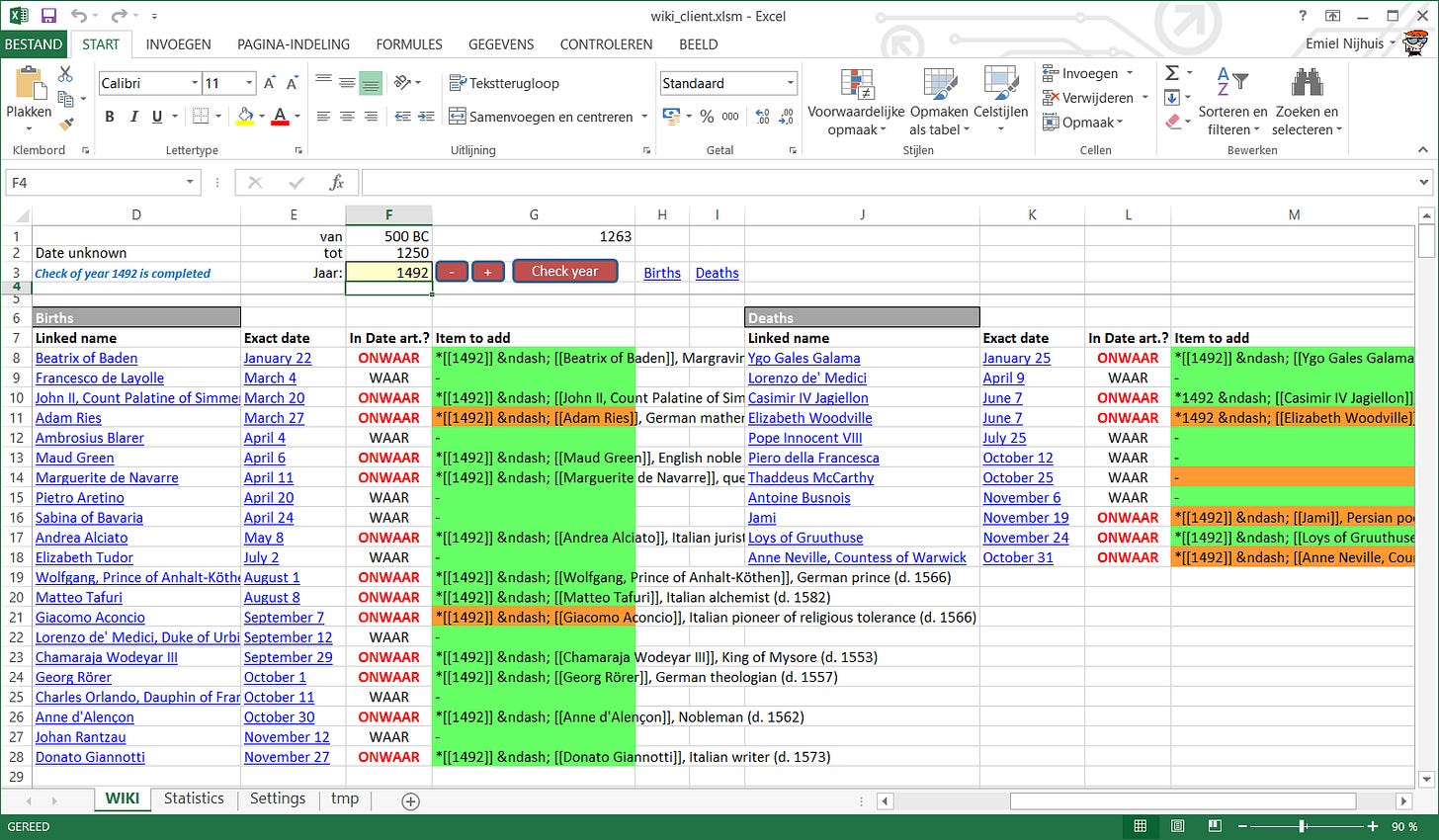Toggle bold formatting
Viewport: 1439px width, 840px height.
(109, 116)
